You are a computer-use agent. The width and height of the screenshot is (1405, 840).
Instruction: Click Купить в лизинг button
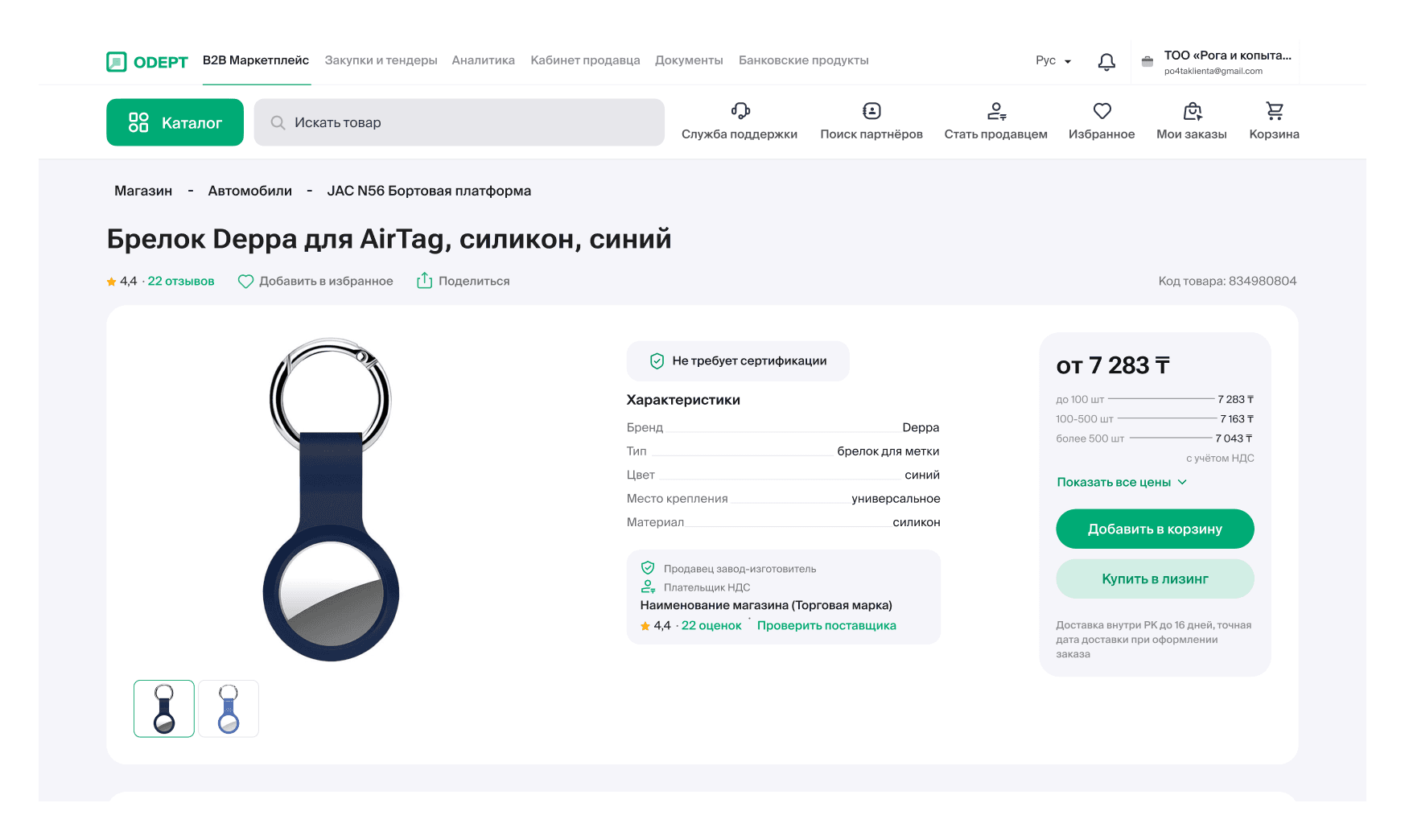click(x=1155, y=579)
